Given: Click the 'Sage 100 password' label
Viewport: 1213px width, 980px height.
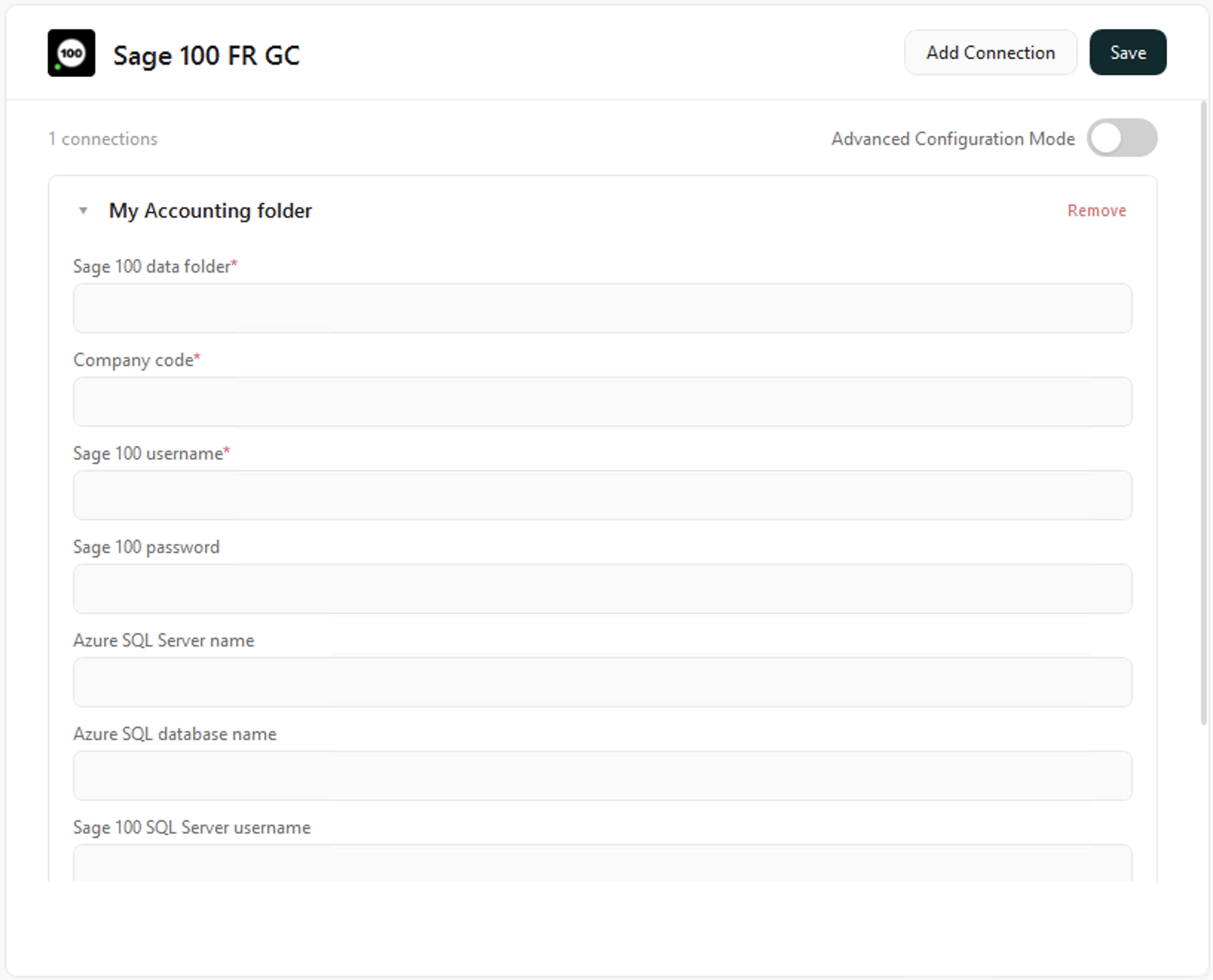Looking at the screenshot, I should point(146,547).
